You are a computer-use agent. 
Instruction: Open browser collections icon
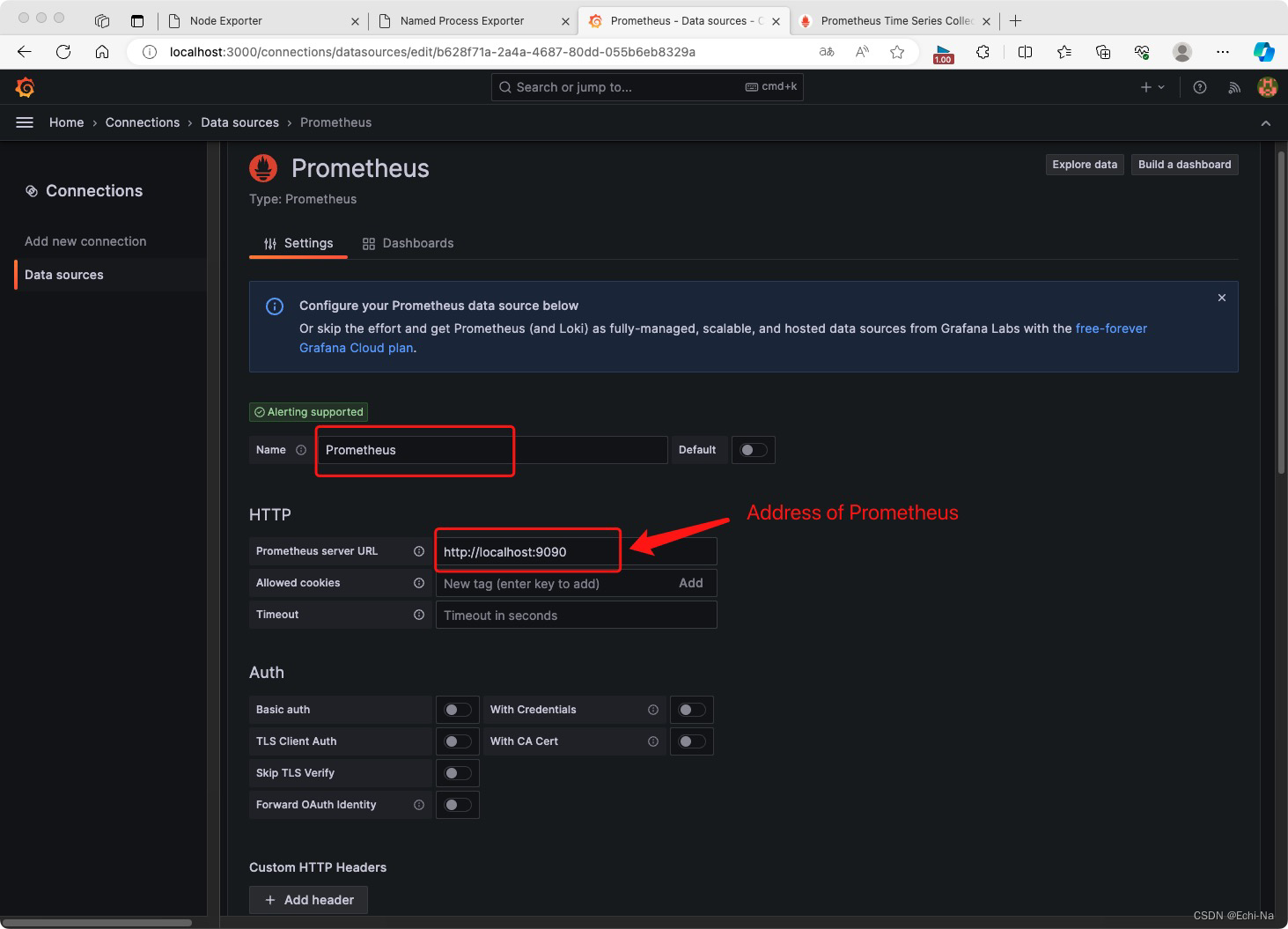point(1103,52)
